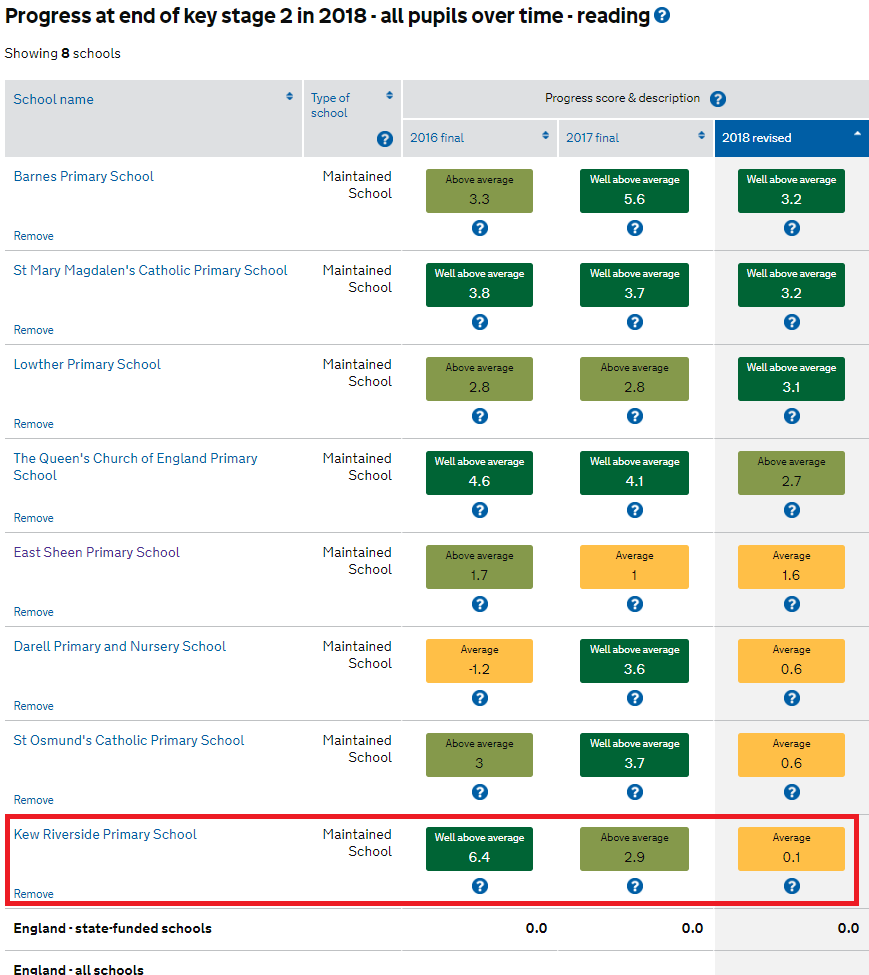Image resolution: width=869 pixels, height=975 pixels.
Task: Open St Mary Magdalen's Catholic Primary School
Action: coord(150,270)
